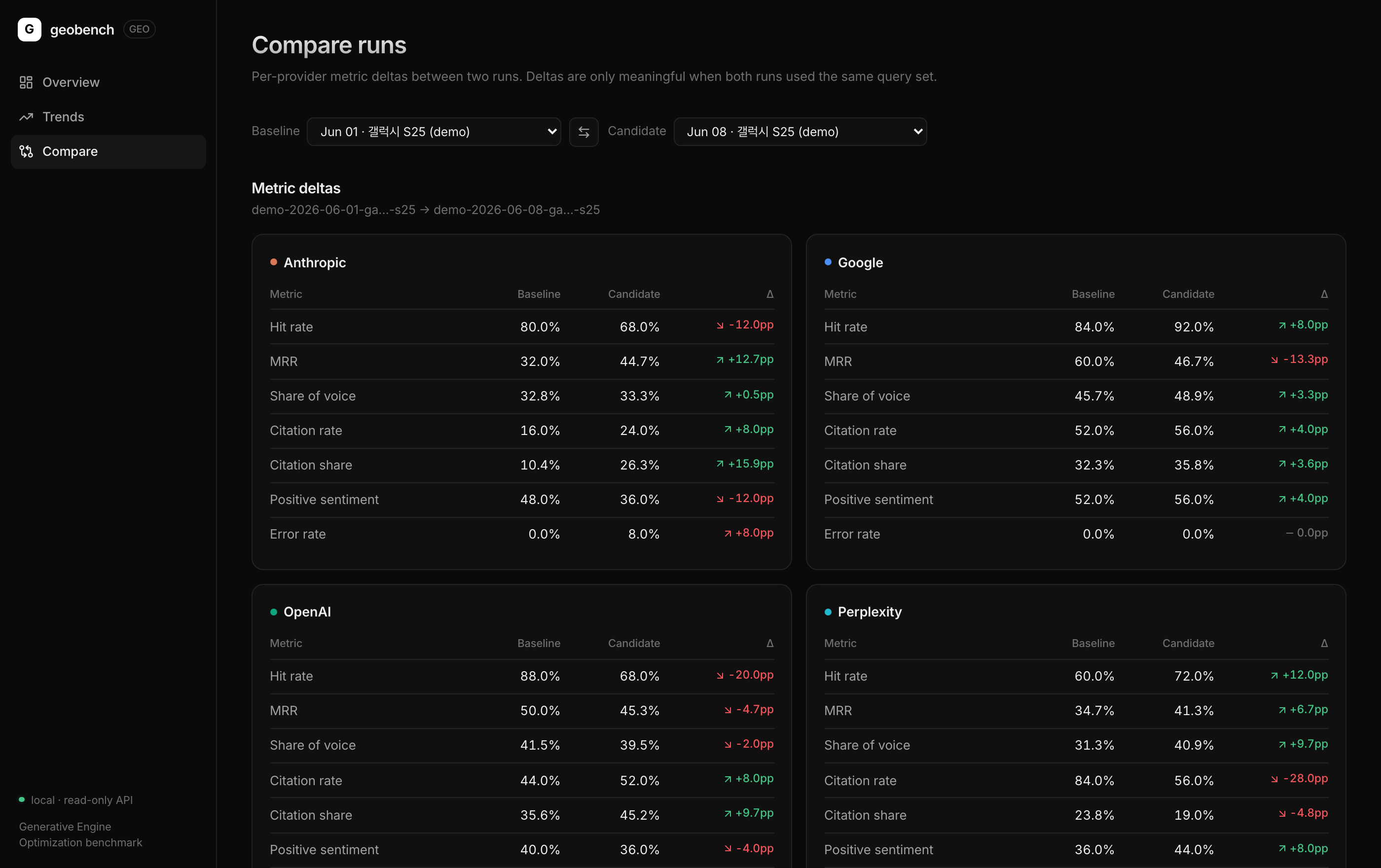Click the geobench G logo icon
Image resolution: width=1381 pixels, height=868 pixels.
29,29
